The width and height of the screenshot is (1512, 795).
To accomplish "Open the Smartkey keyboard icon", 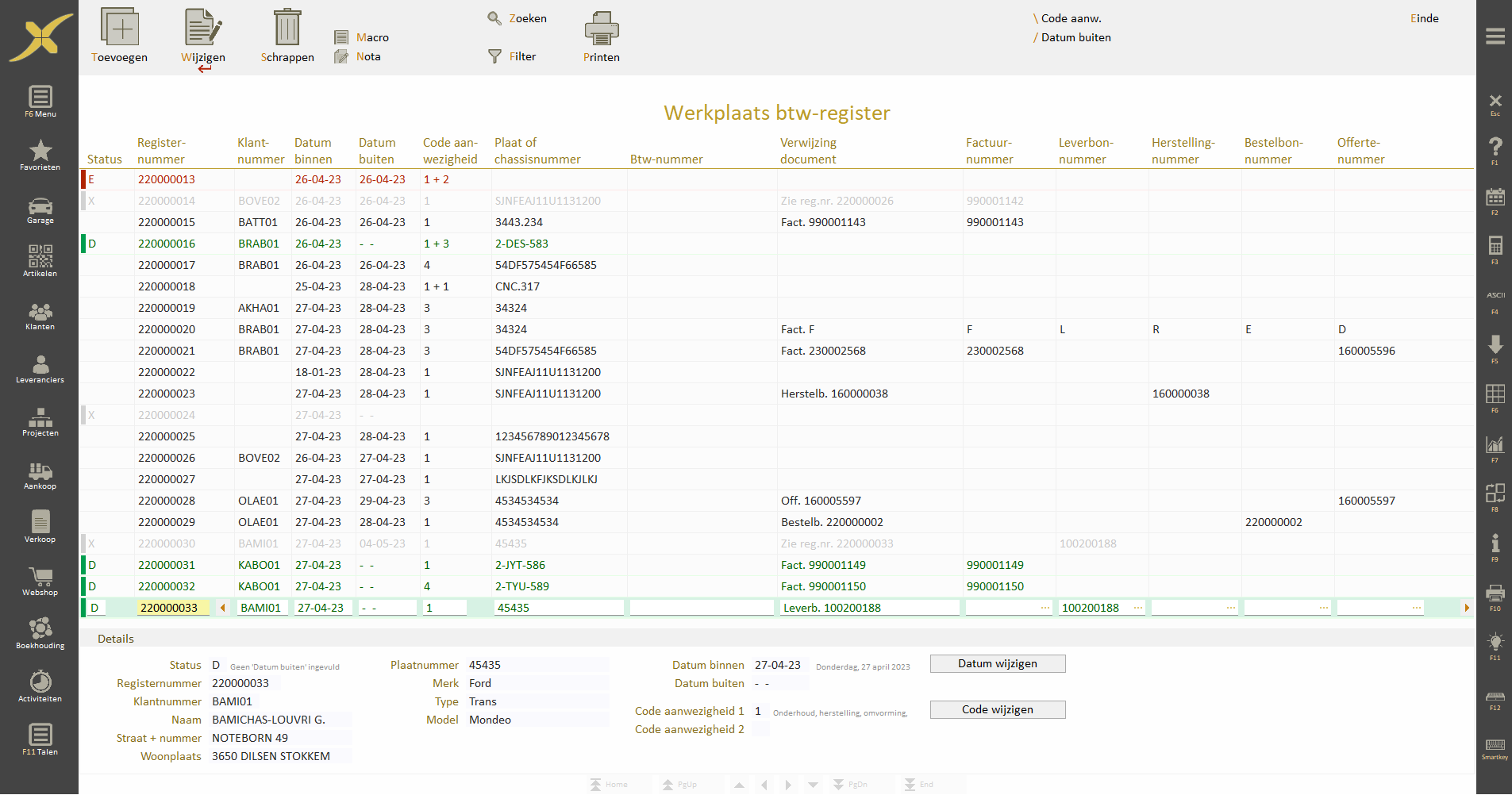I will (x=1495, y=748).
